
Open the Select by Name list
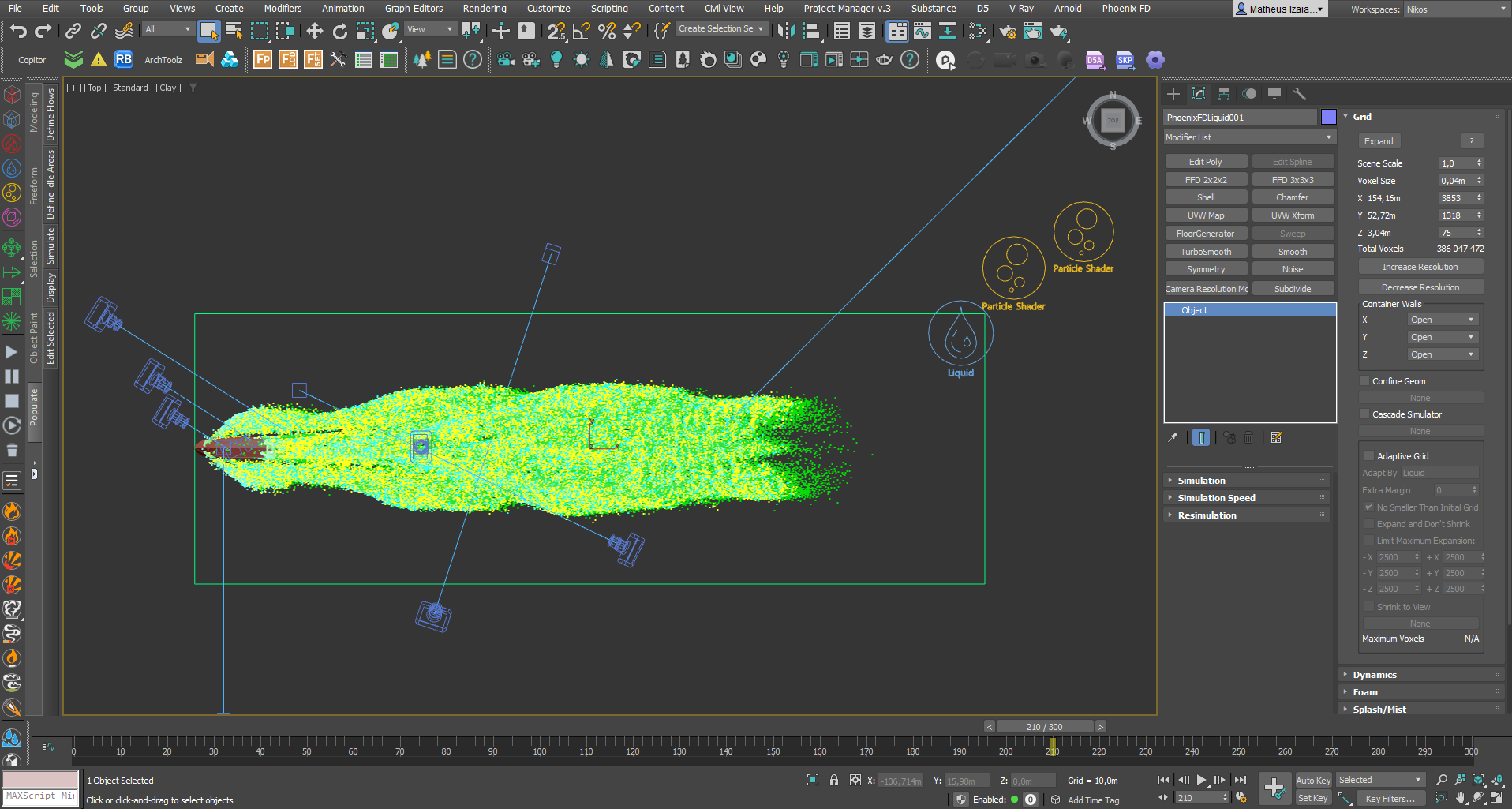(x=234, y=31)
